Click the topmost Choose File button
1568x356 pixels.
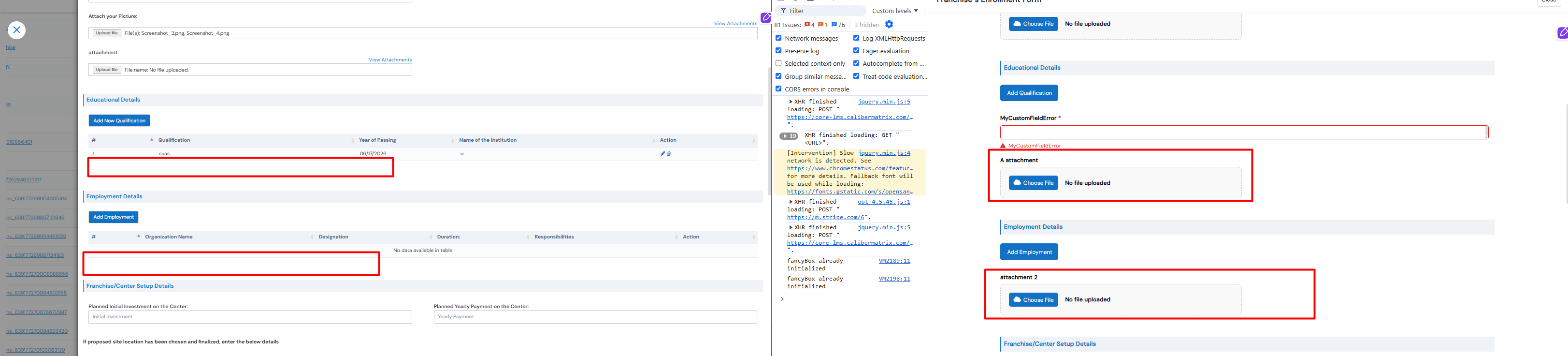coord(1033,24)
